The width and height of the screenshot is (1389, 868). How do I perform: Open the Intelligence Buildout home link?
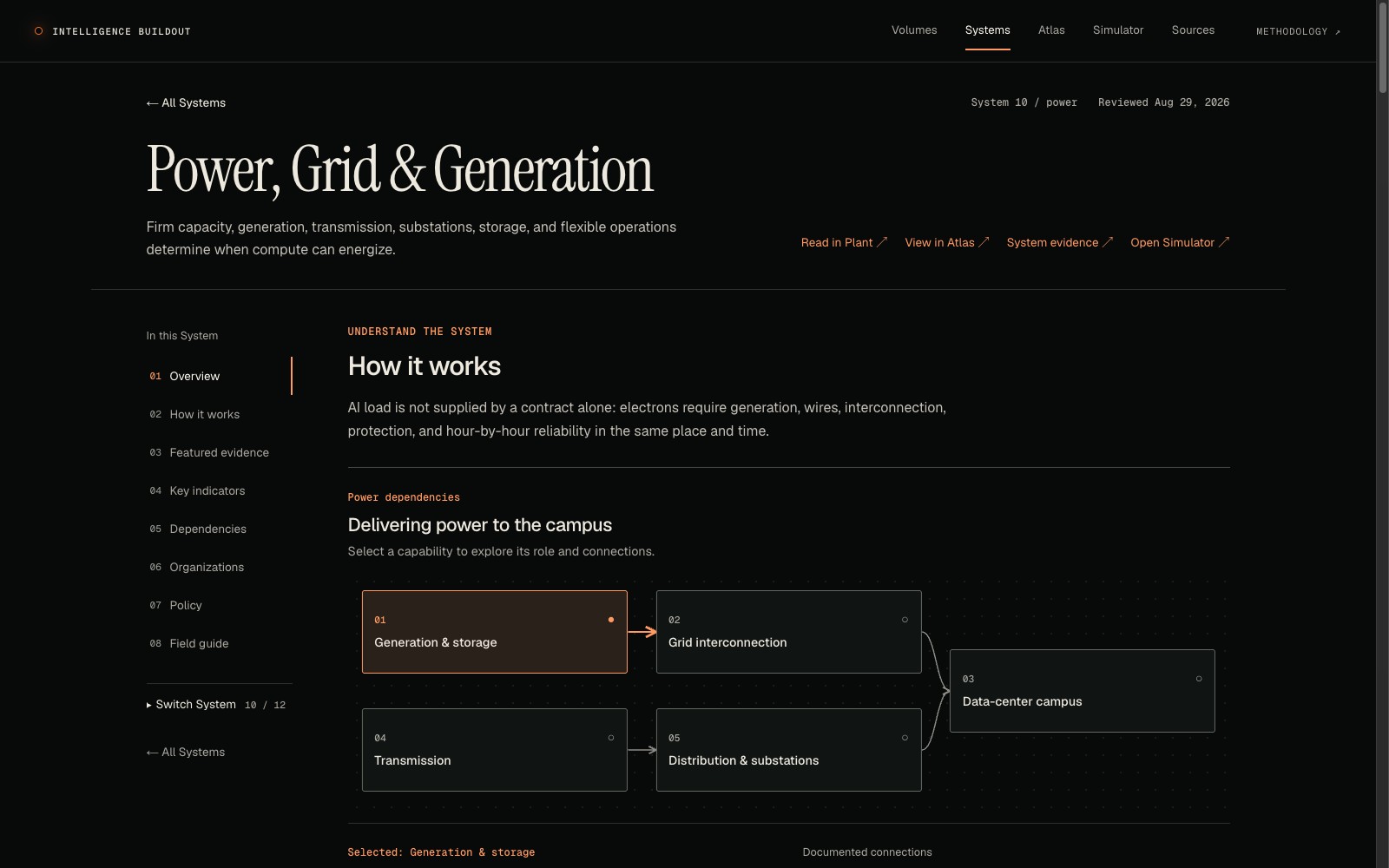[112, 31]
